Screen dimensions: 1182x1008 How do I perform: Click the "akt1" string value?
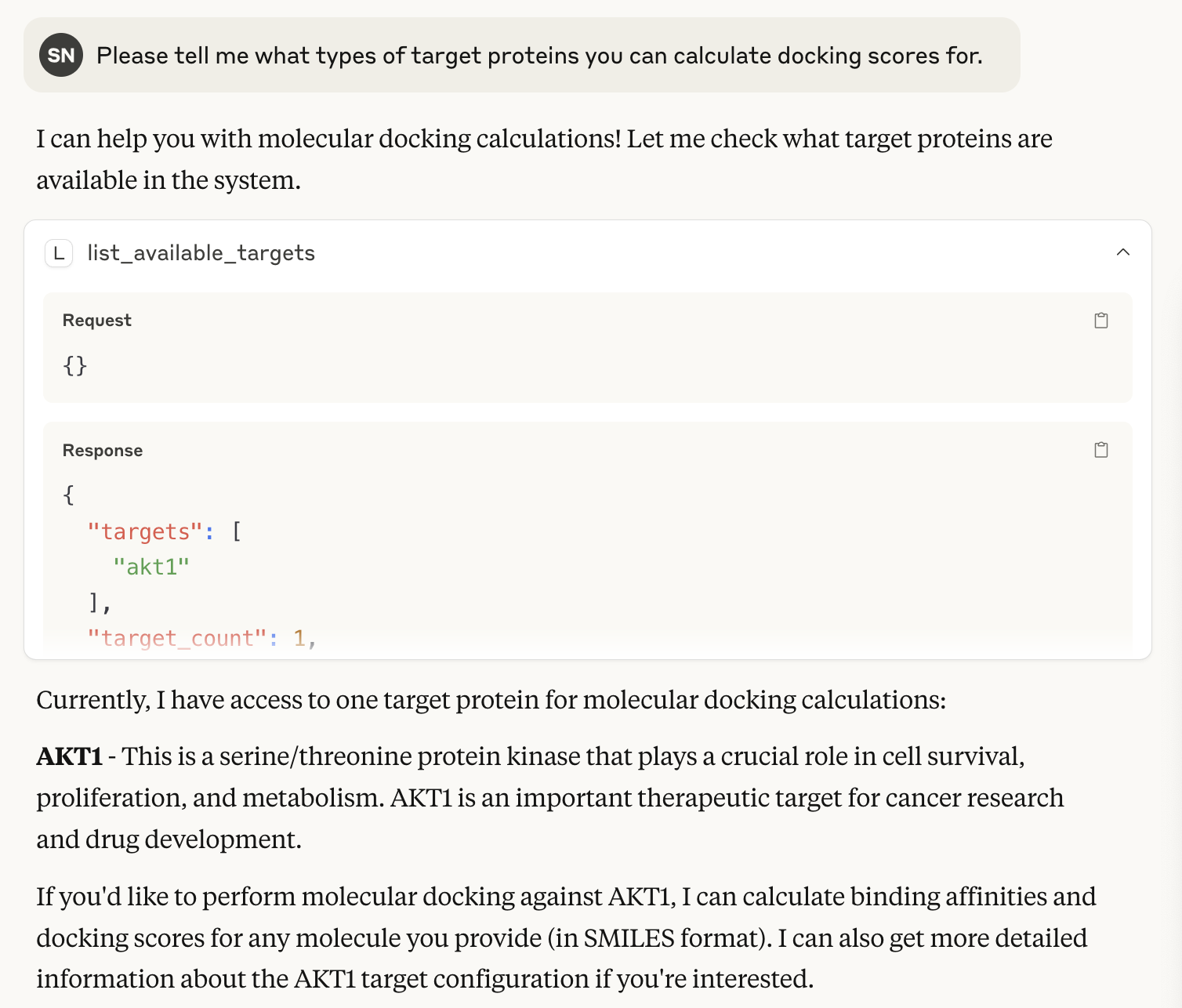pos(151,567)
